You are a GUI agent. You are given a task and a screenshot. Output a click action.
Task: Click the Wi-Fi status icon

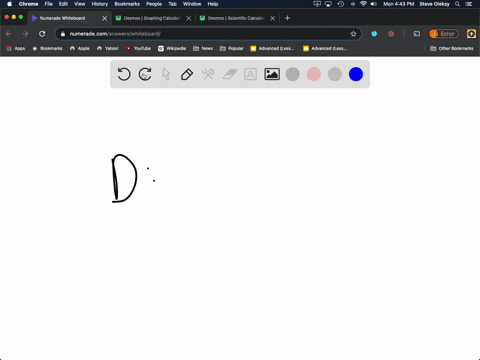point(363,4)
